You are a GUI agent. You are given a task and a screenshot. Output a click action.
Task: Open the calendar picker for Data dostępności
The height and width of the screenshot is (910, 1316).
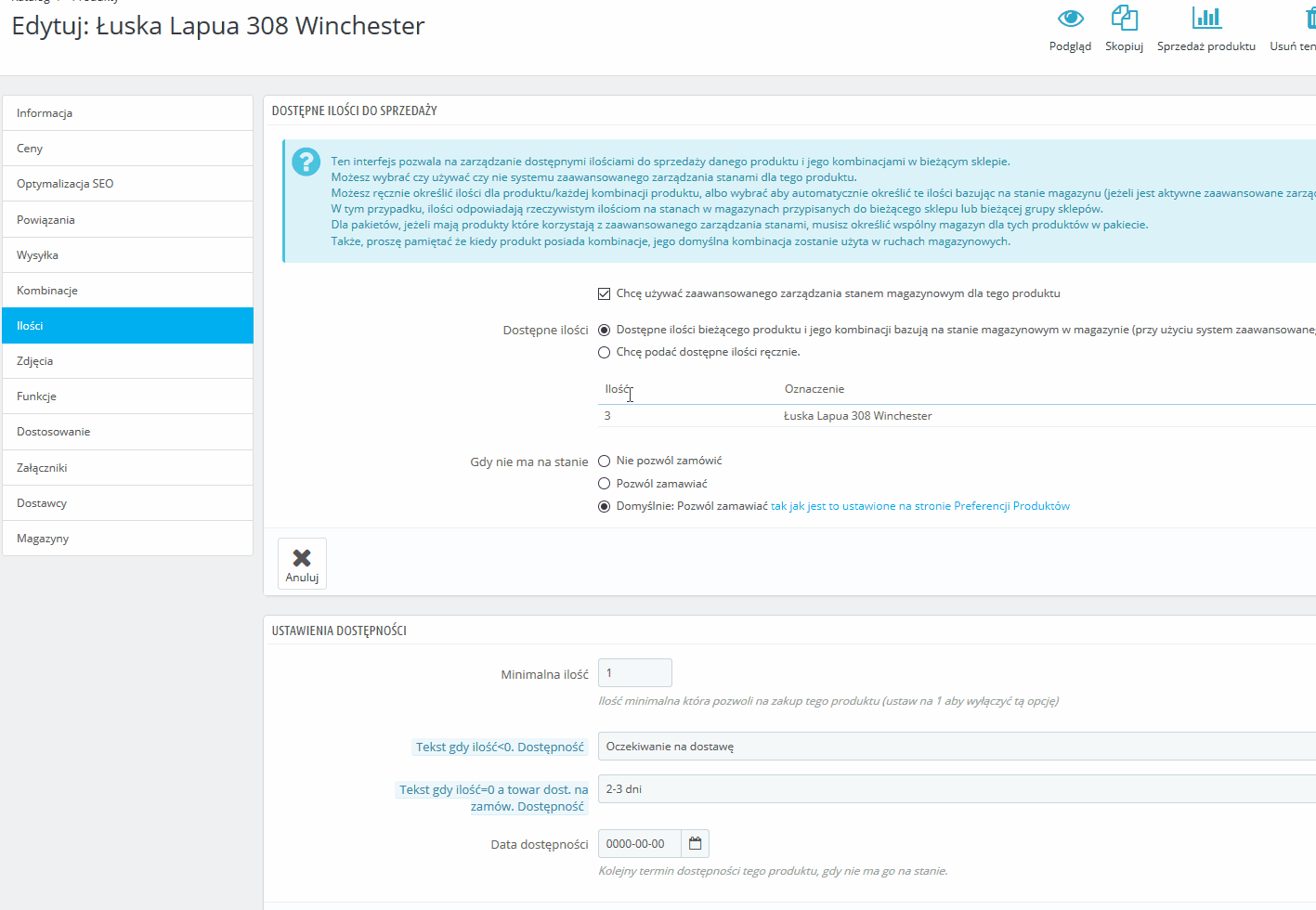(x=695, y=844)
